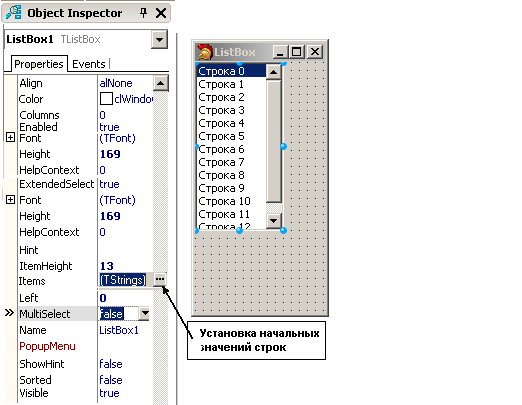Select the ShowHint property
Viewport: 522px width, 405px height.
(x=42, y=364)
